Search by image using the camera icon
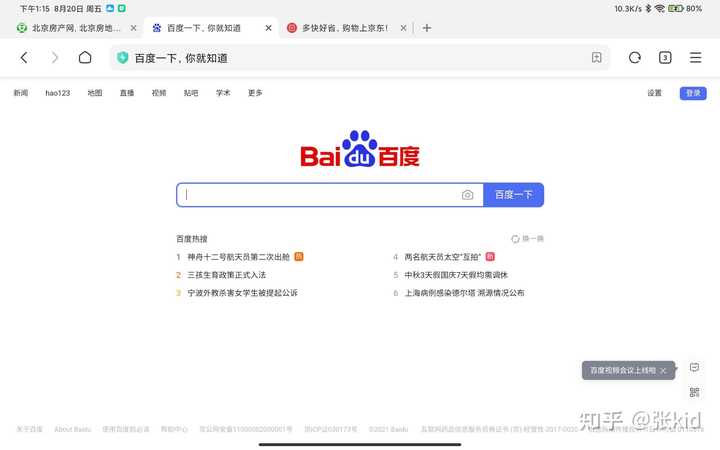Image resolution: width=720 pixels, height=450 pixels. (x=467, y=195)
